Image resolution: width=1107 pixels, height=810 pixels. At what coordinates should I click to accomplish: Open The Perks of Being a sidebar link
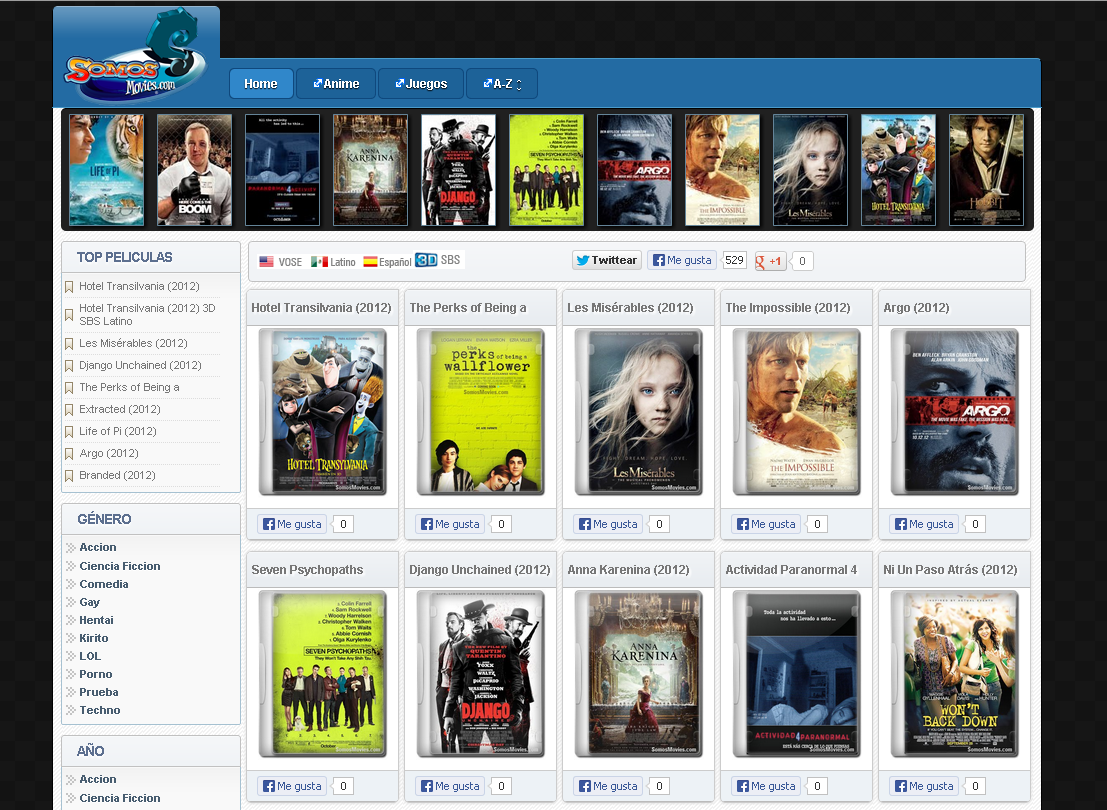[x=129, y=387]
